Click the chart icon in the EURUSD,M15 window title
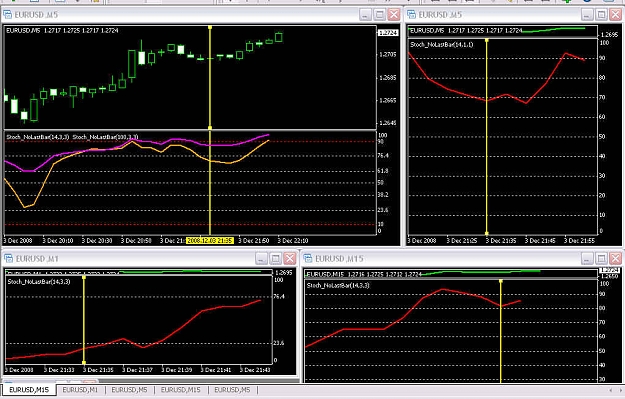The width and height of the screenshot is (625, 399). point(308,259)
